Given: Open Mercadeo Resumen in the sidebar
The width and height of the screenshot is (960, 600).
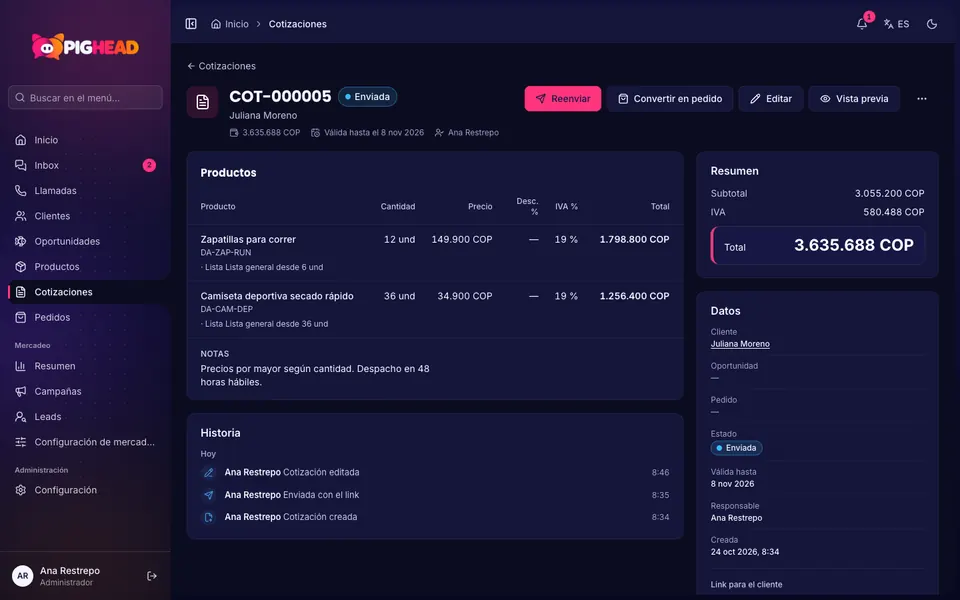Looking at the screenshot, I should 85,366.
